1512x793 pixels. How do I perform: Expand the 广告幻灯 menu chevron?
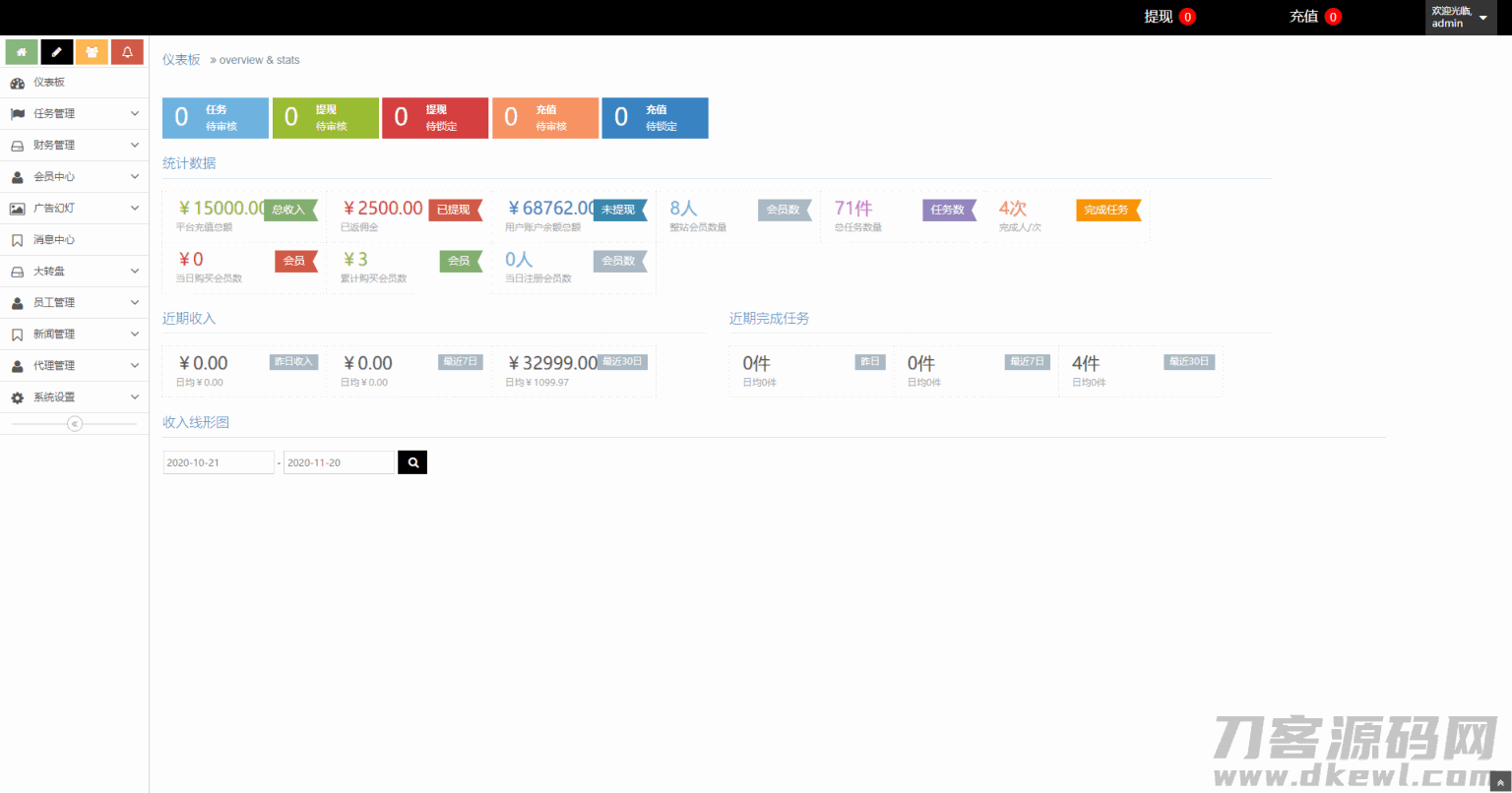pos(135,209)
